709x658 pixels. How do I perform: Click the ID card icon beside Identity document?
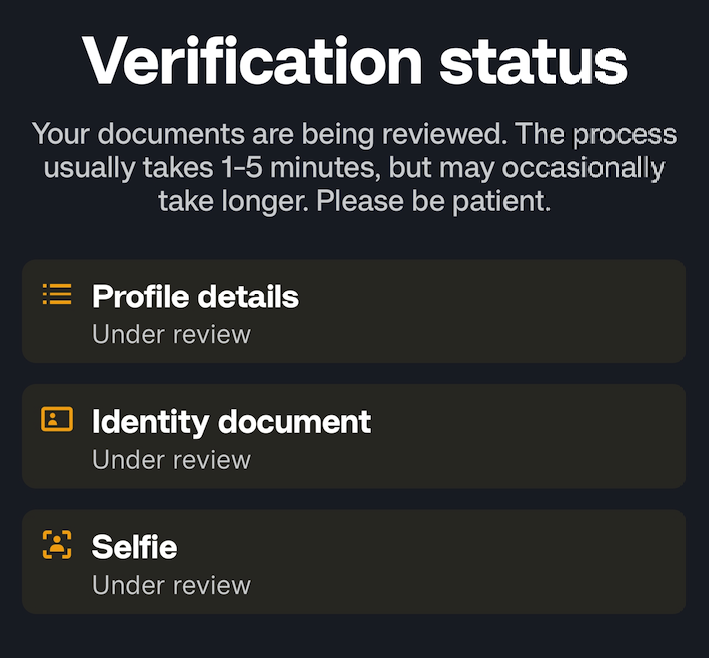57,419
